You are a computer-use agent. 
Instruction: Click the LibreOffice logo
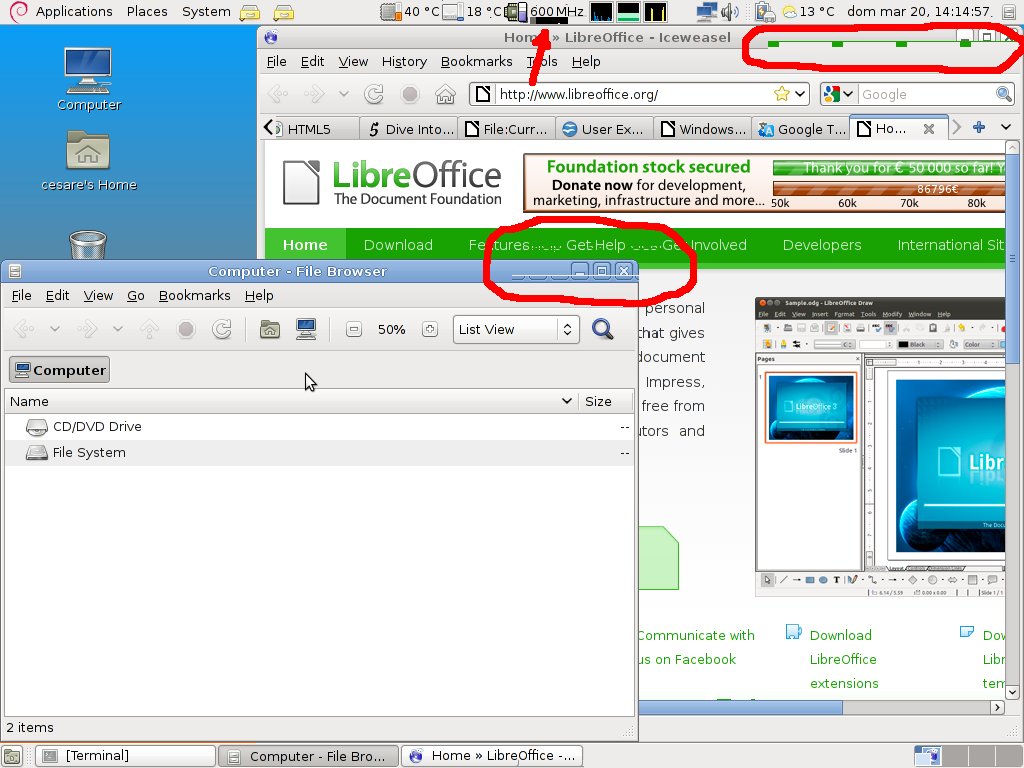(392, 182)
